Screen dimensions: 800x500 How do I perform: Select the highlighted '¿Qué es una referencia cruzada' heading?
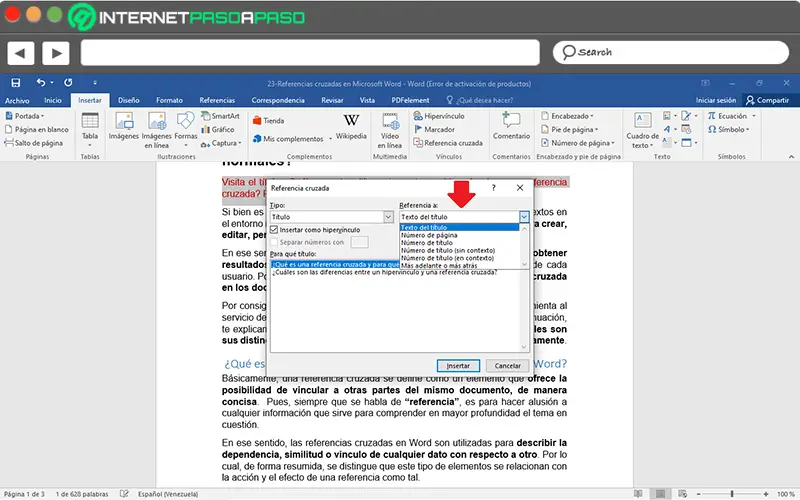click(x=335, y=264)
